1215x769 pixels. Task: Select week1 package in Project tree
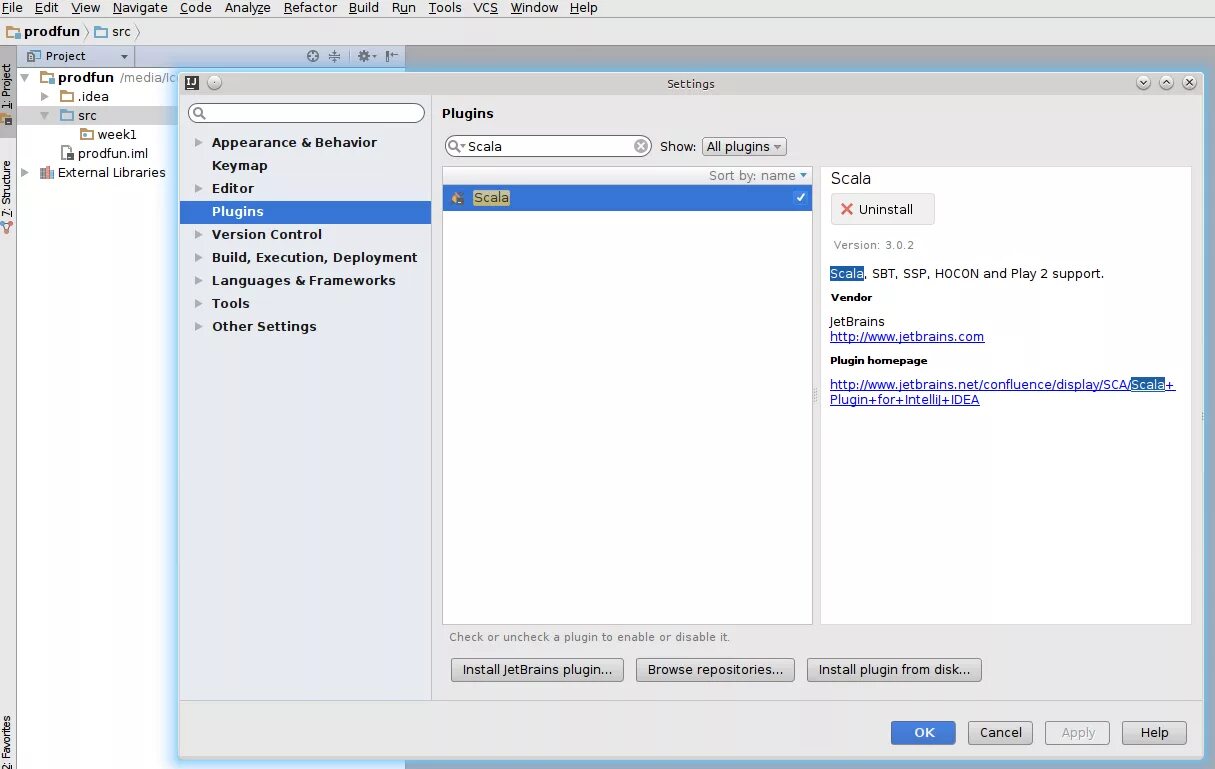[x=116, y=134]
